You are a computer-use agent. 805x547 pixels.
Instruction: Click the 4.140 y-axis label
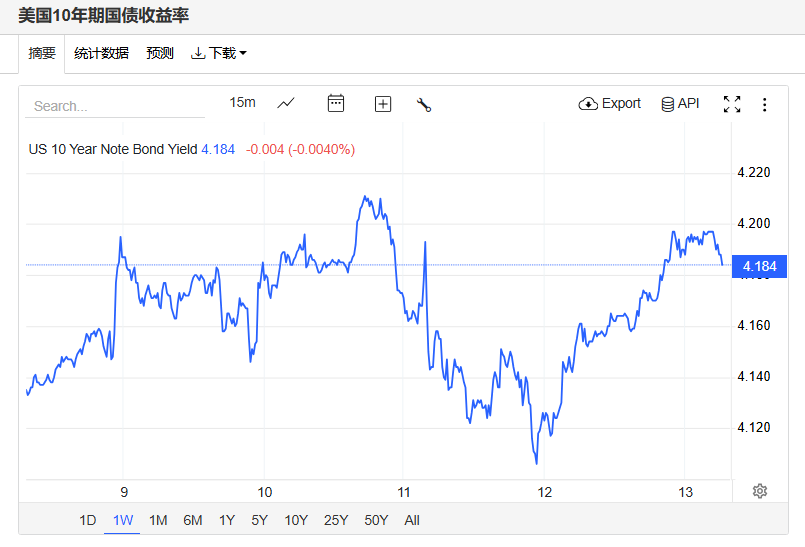click(754, 376)
